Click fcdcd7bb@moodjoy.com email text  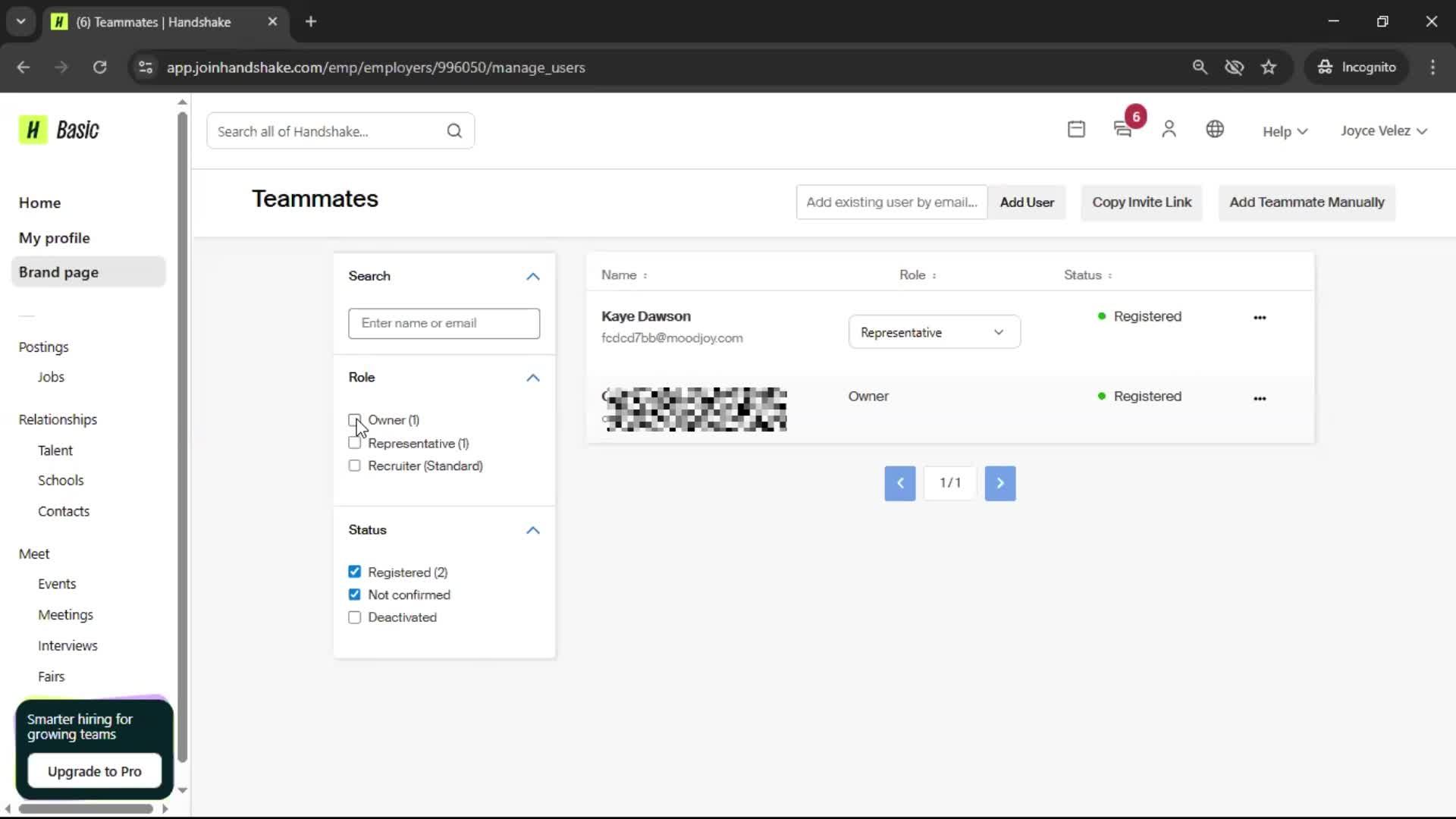[x=672, y=338]
